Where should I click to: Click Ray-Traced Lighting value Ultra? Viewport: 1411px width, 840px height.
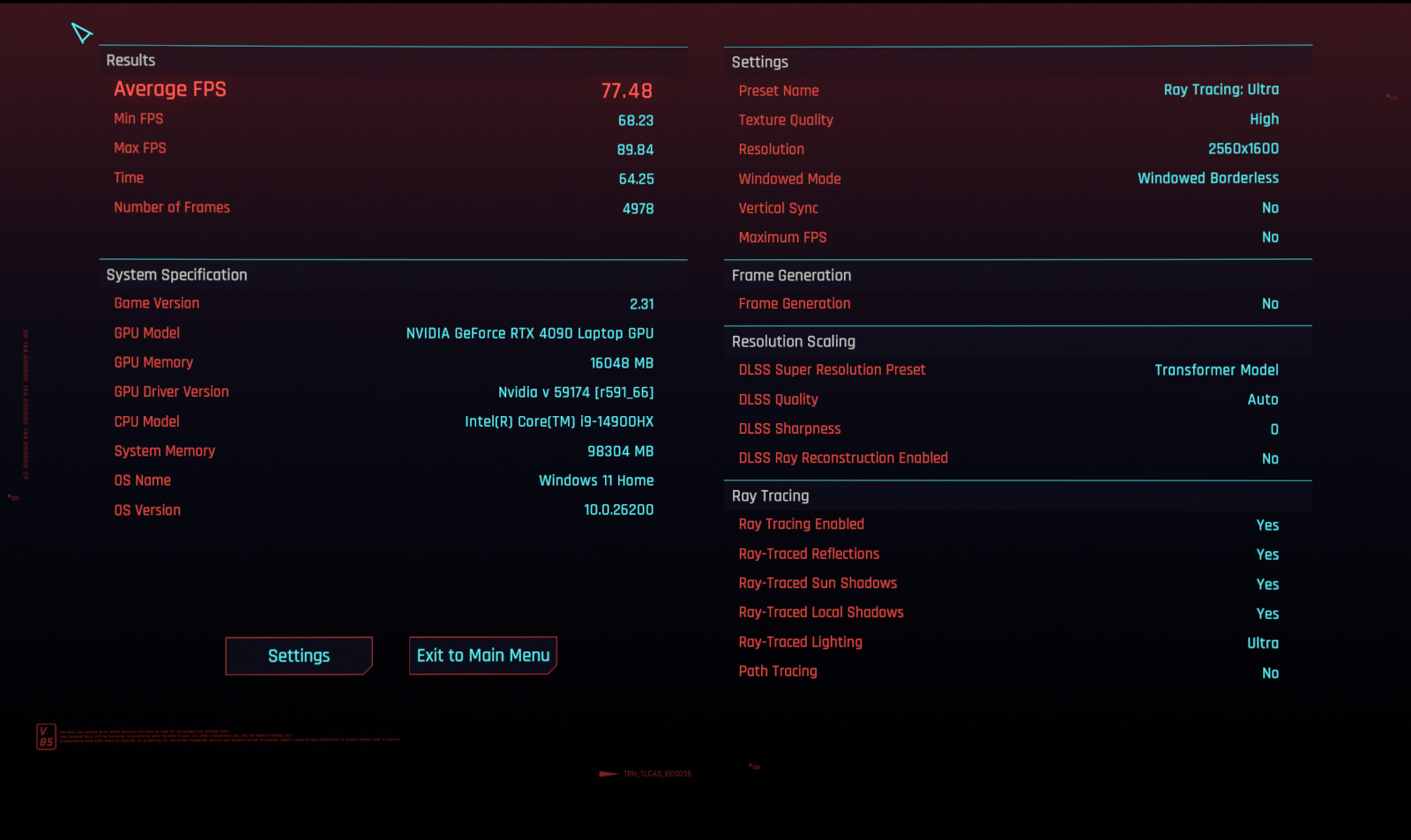(1263, 643)
